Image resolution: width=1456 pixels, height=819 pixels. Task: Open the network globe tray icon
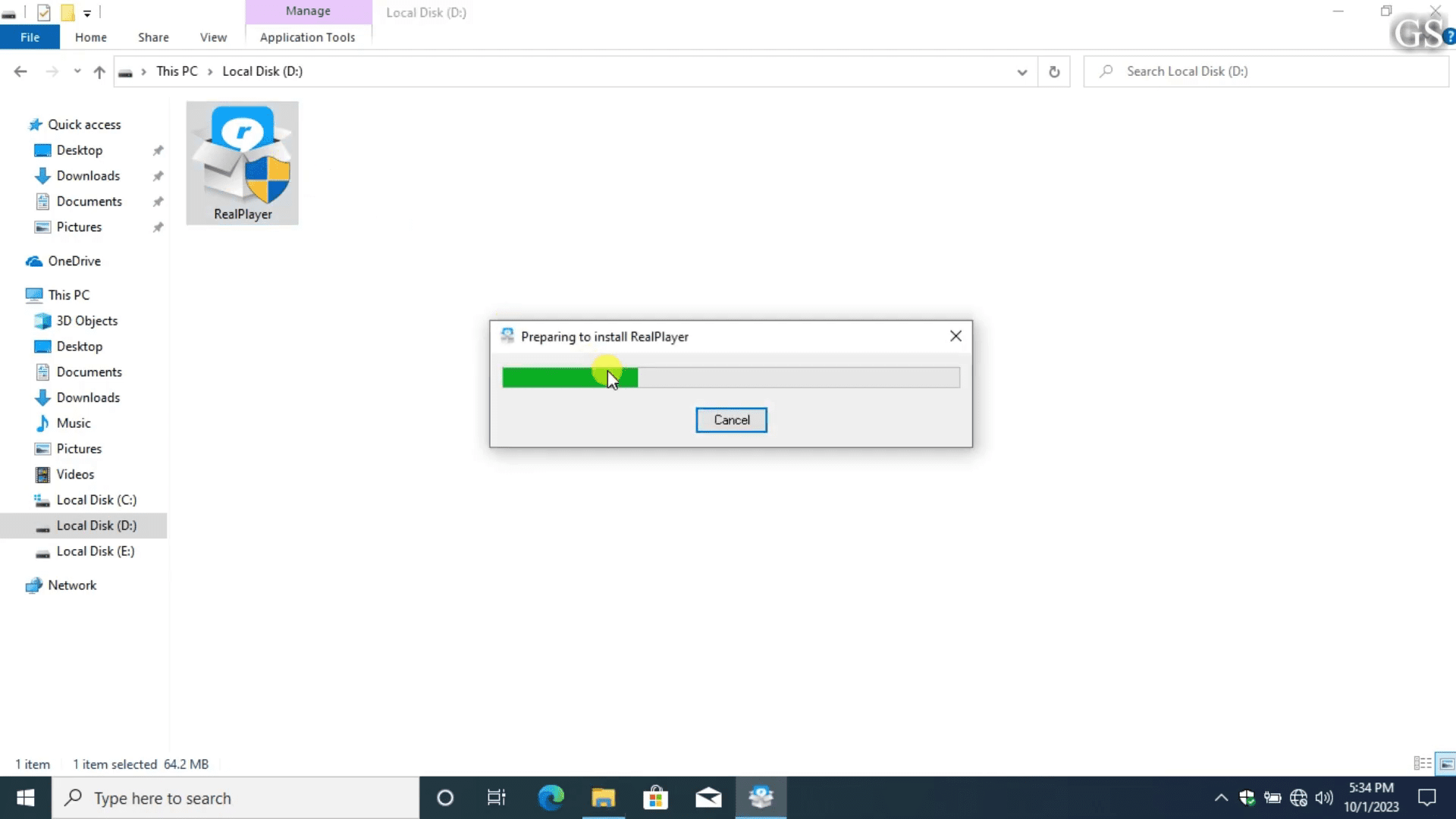1298,798
